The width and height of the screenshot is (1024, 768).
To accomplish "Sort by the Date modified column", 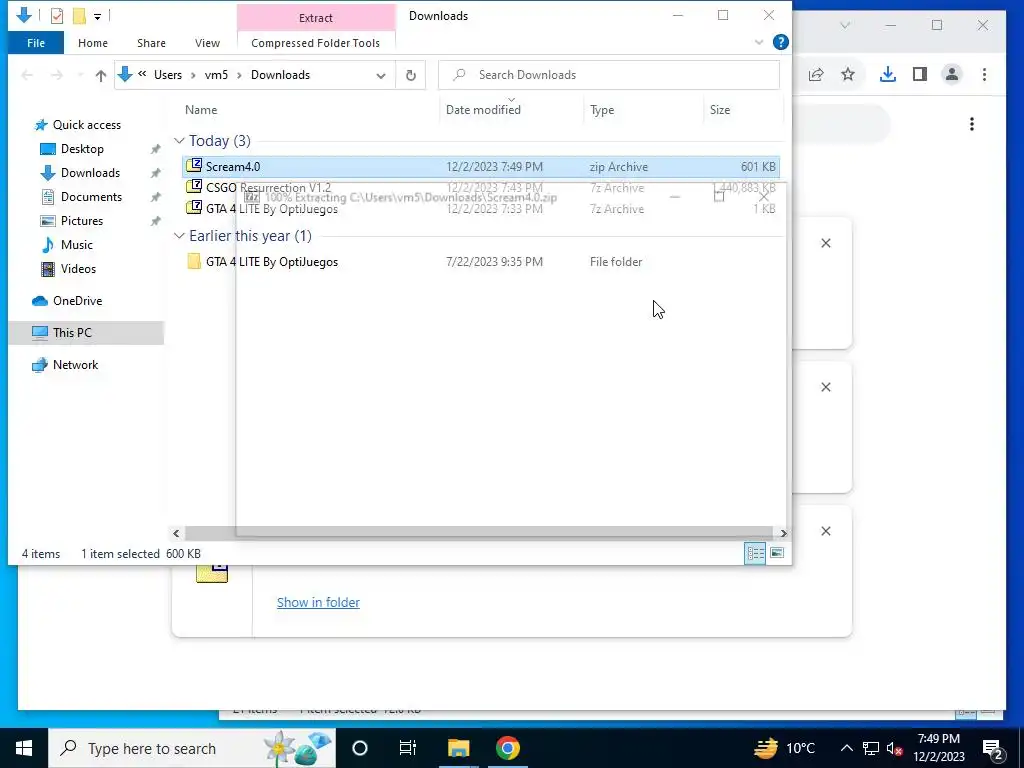I will 483,110.
